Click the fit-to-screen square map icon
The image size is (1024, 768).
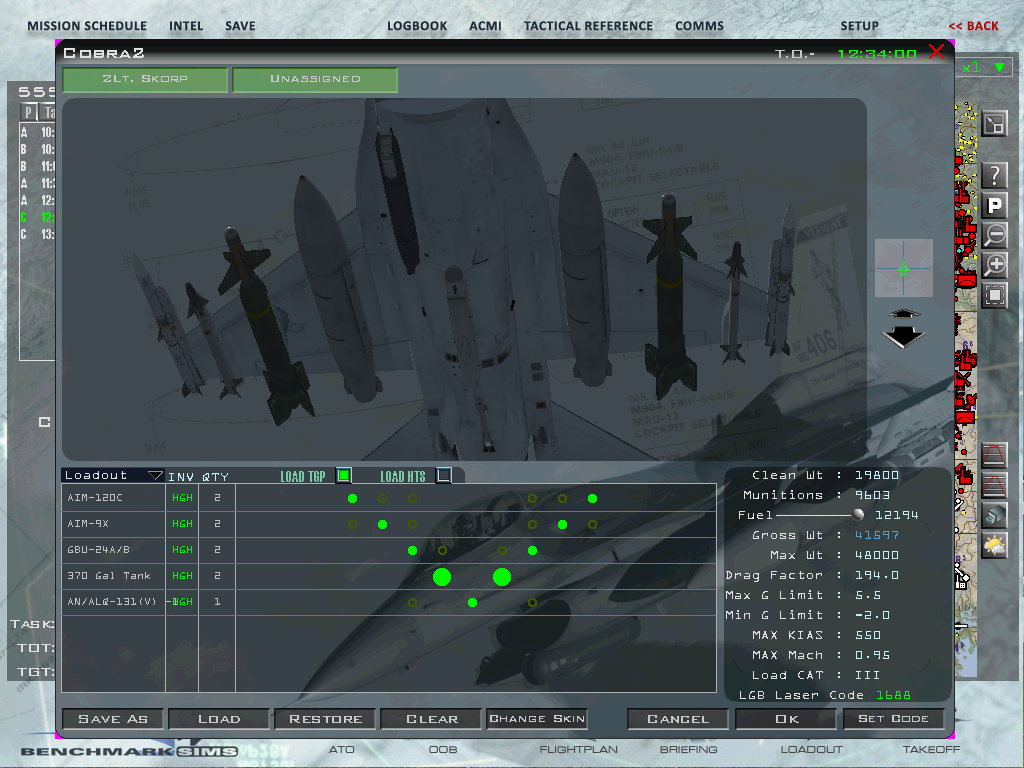click(994, 295)
